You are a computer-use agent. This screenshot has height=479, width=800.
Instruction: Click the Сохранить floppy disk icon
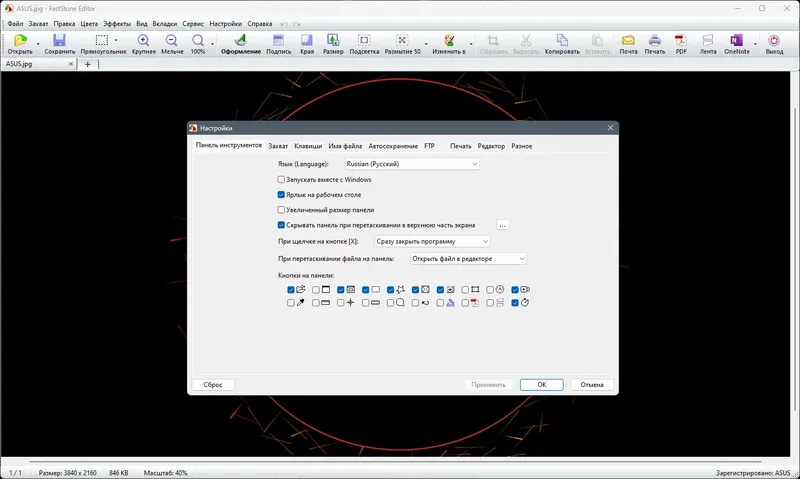(x=59, y=40)
